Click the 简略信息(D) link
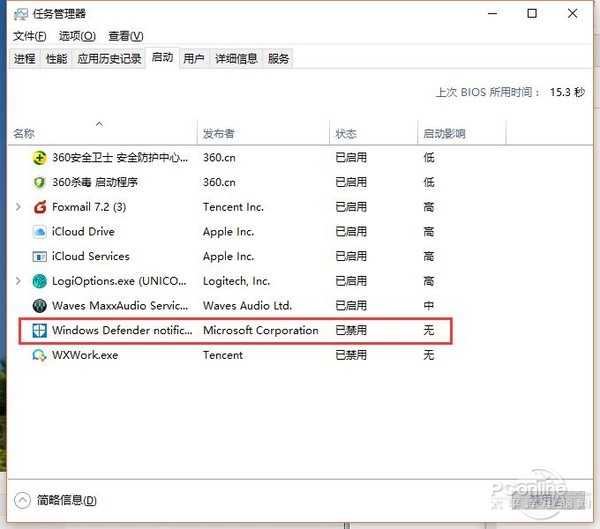 [67, 500]
